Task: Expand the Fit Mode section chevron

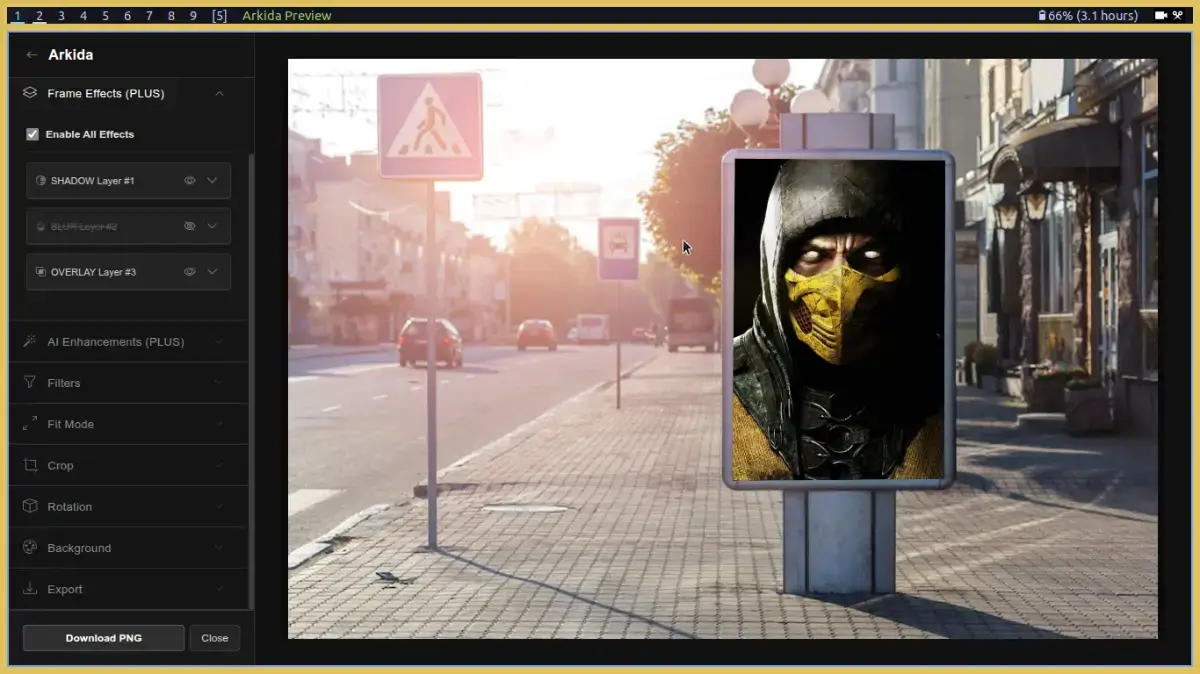Action: 219,424
